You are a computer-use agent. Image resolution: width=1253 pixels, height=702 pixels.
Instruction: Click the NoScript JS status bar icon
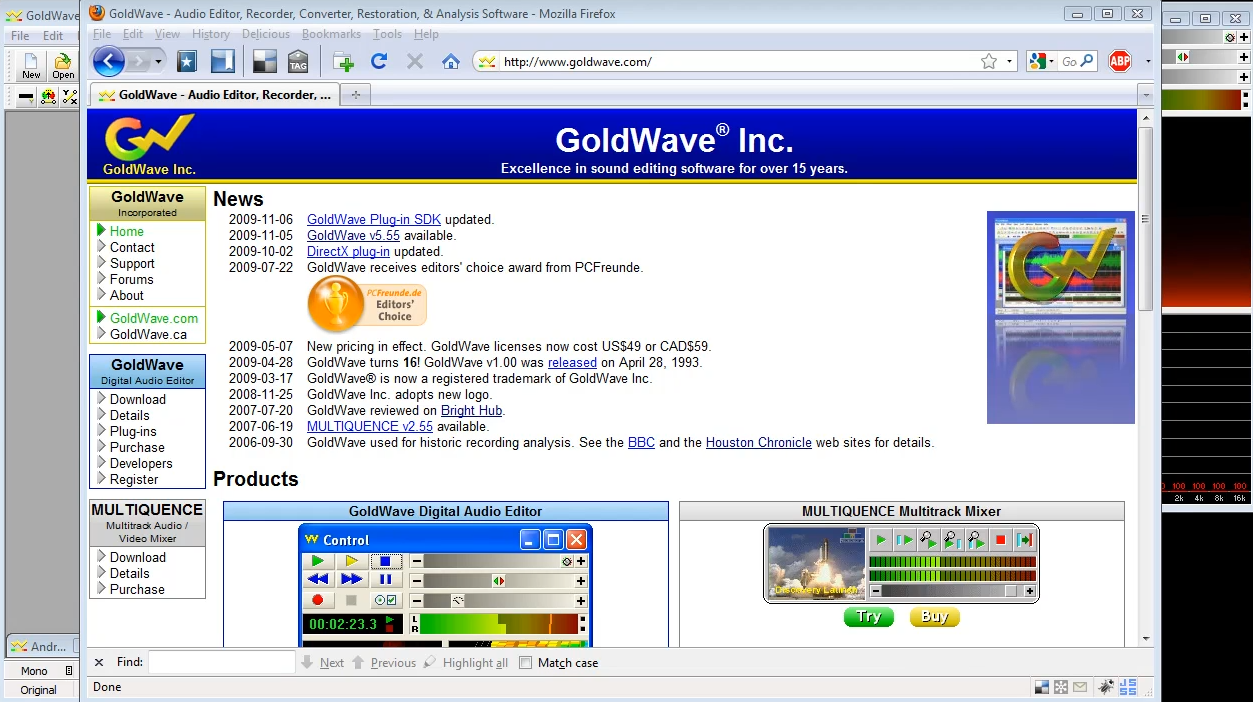(1128, 687)
